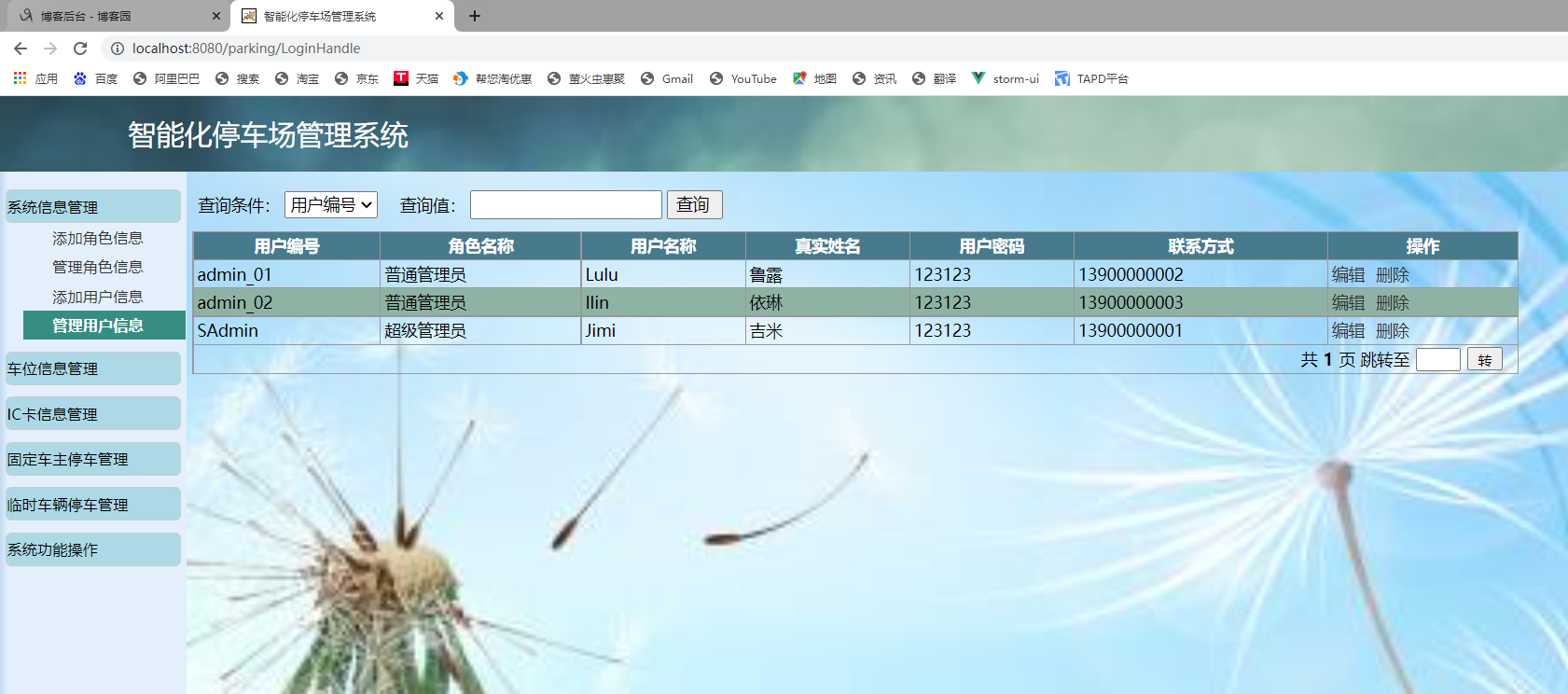The image size is (1568, 694).
Task: Click the 联系方式 column header
Action: (x=1201, y=246)
